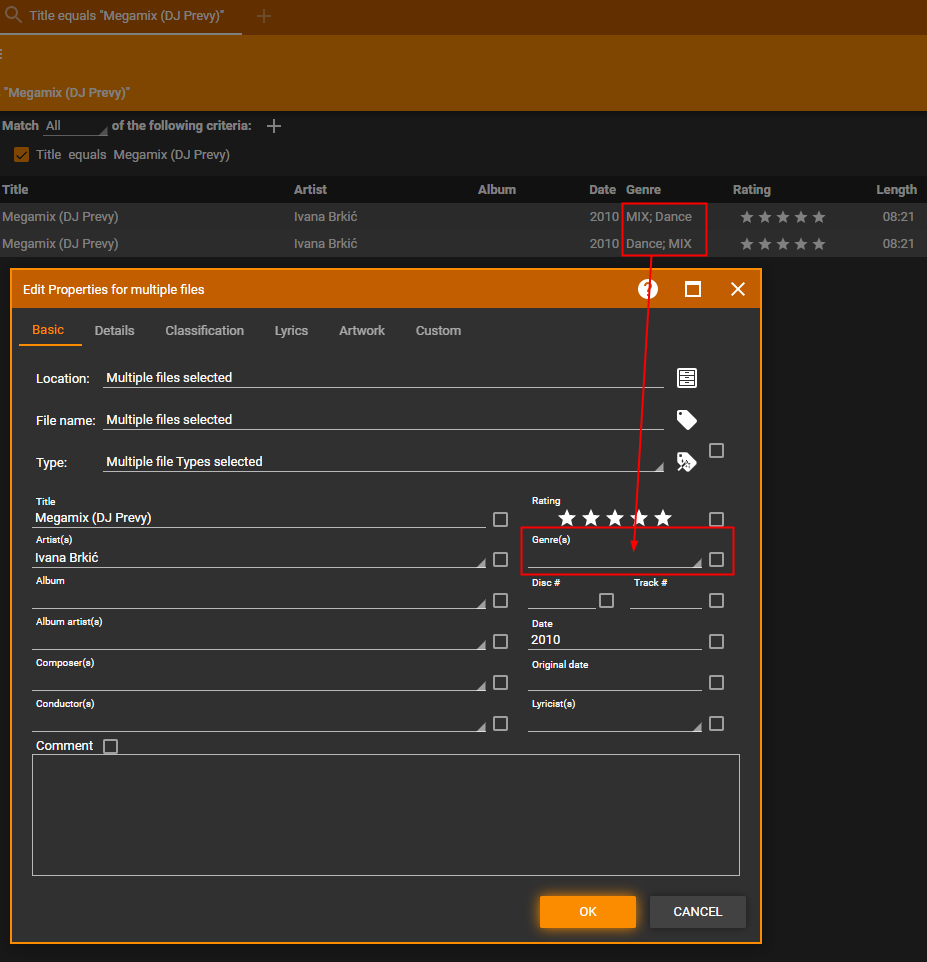Enable the Genre(s) field checkbox
The height and width of the screenshot is (962, 927).
pyautogui.click(x=716, y=560)
